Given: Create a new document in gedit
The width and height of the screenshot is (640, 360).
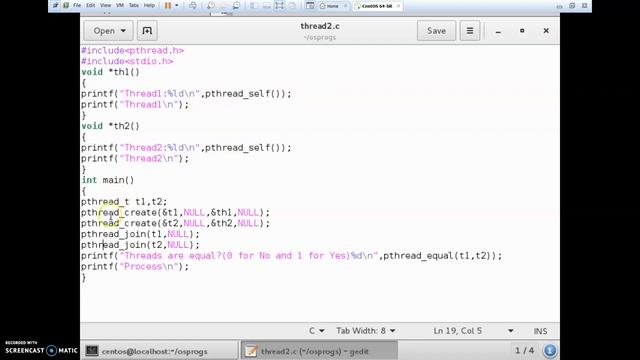Looking at the screenshot, I should pyautogui.click(x=147, y=31).
